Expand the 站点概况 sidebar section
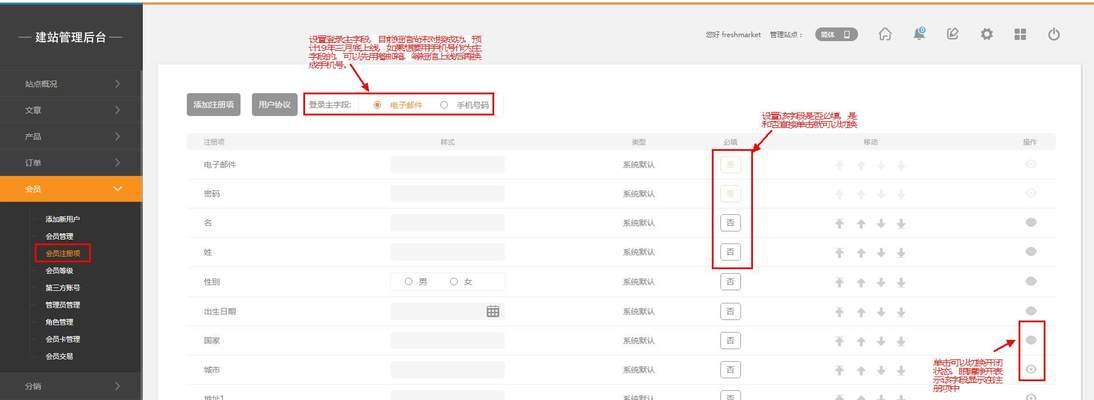The width and height of the screenshot is (1094, 400). [71, 84]
